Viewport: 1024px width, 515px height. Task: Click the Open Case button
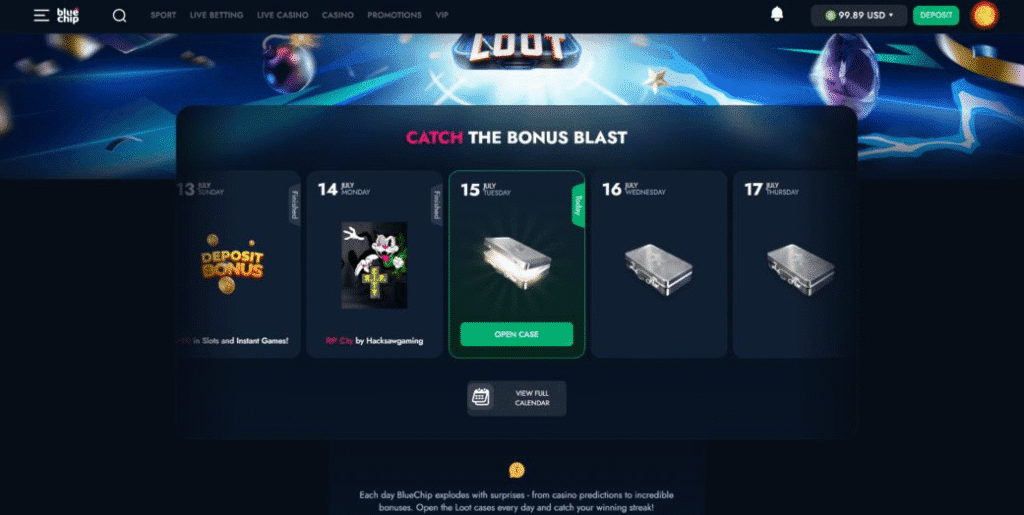point(517,334)
